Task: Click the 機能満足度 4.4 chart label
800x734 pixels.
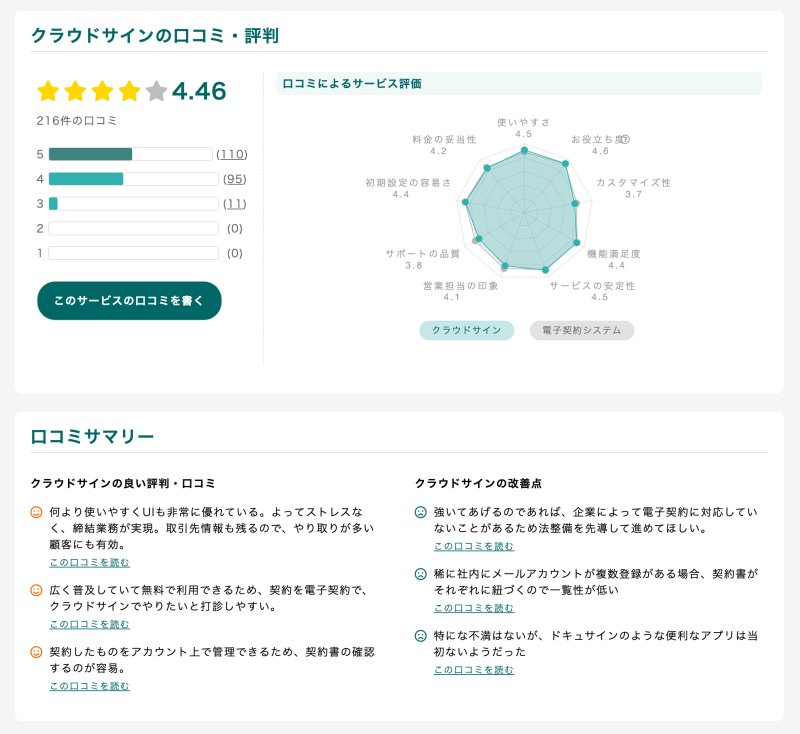Action: click(x=614, y=259)
